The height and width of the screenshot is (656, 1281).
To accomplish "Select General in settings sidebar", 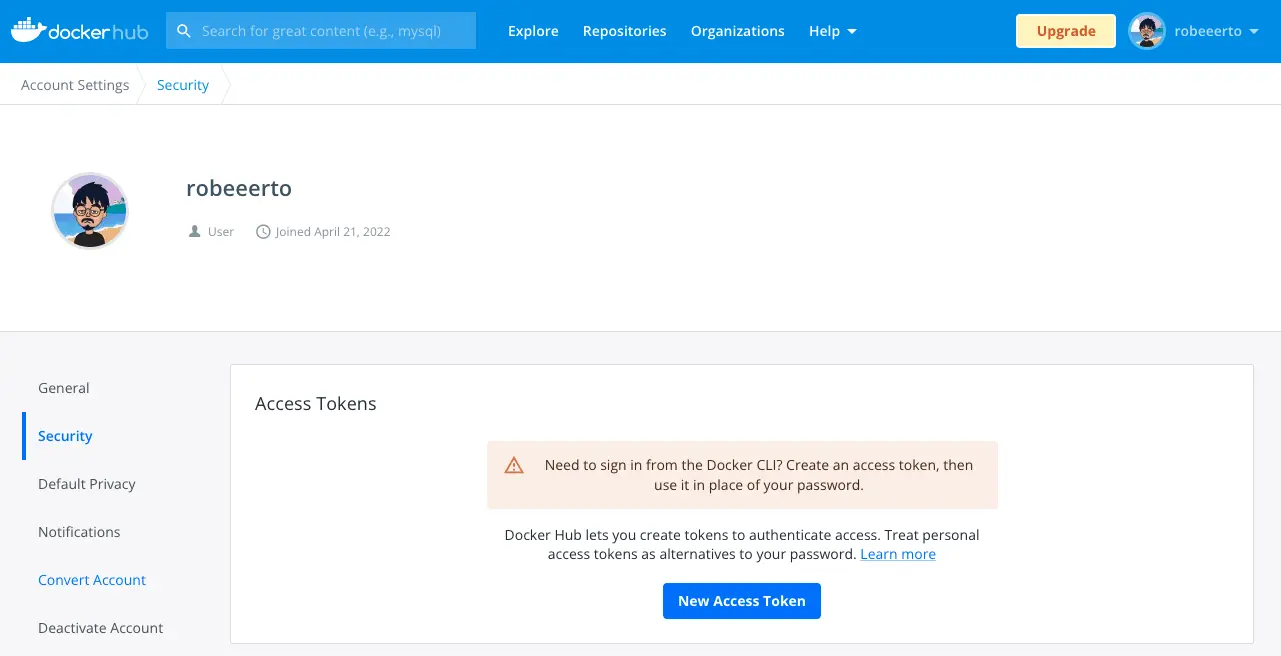I will point(64,388).
